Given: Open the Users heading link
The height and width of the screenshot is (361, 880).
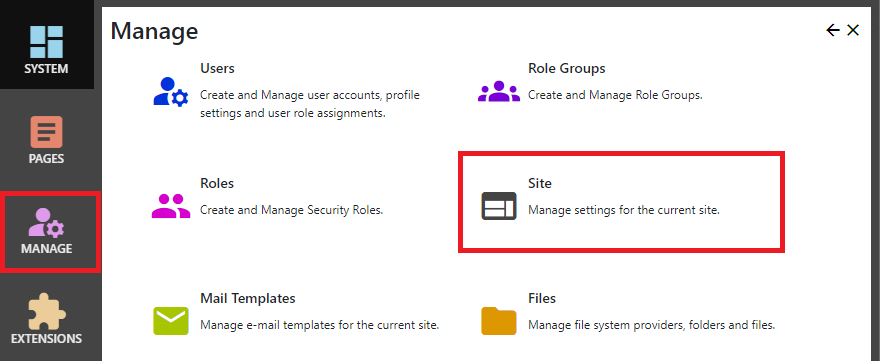Looking at the screenshot, I should (217, 68).
